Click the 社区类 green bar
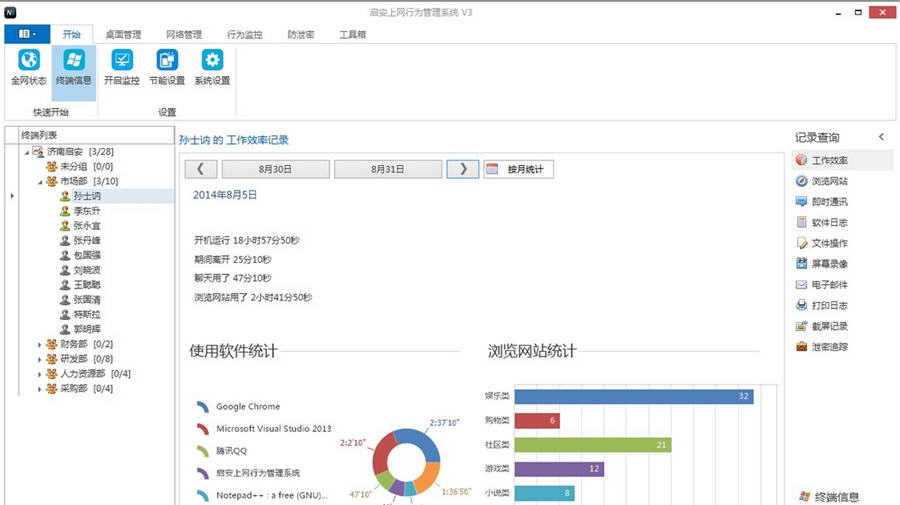This screenshot has width=900, height=505. pos(593,445)
